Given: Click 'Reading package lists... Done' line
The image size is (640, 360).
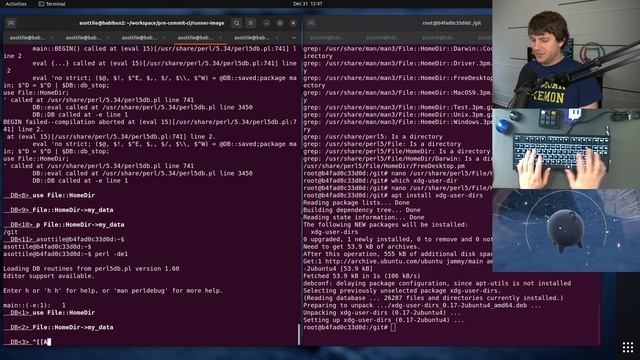Looking at the screenshot, I should 356,203.
